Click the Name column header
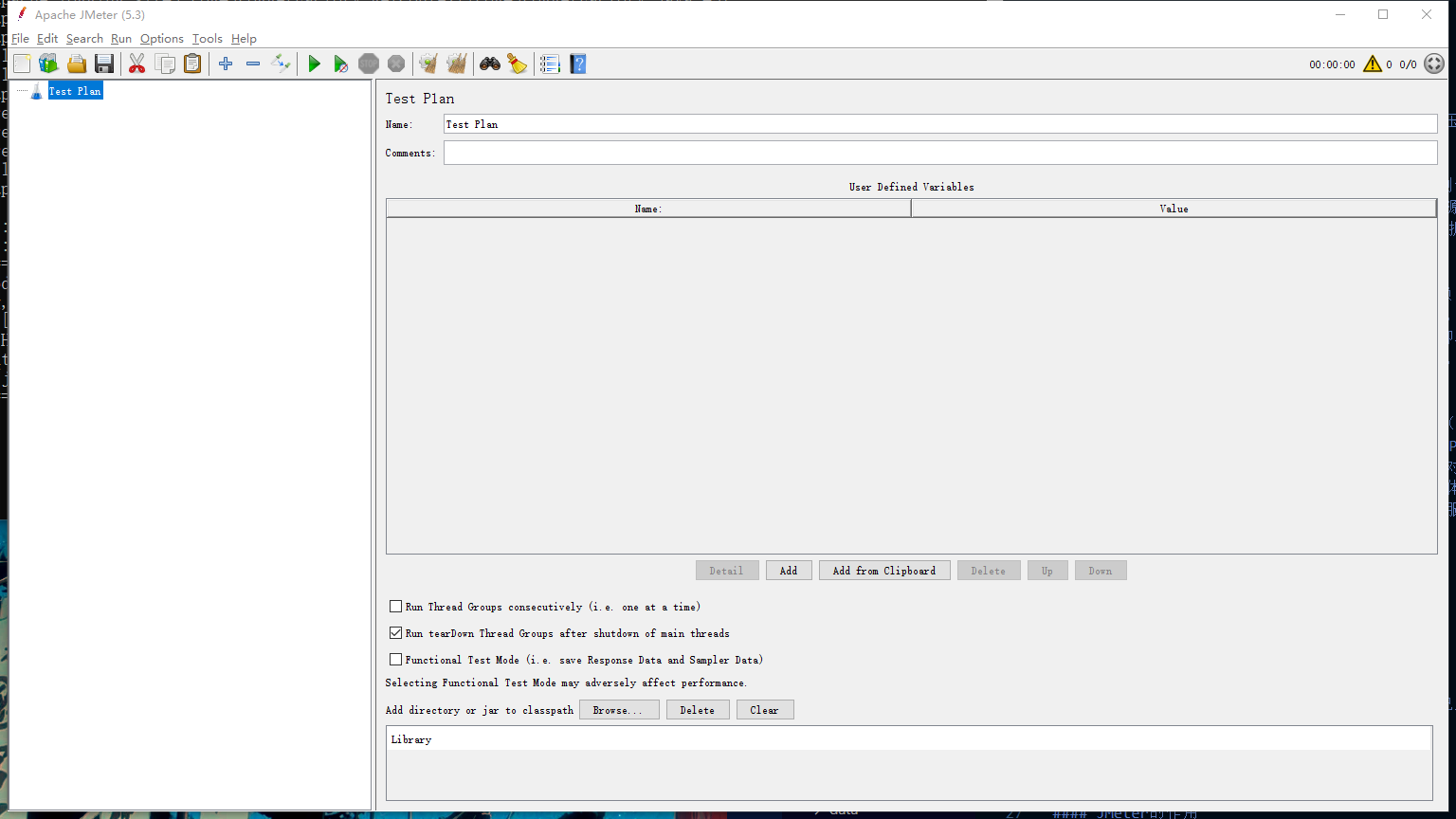Screen dimensions: 1456x819 [x=648, y=209]
